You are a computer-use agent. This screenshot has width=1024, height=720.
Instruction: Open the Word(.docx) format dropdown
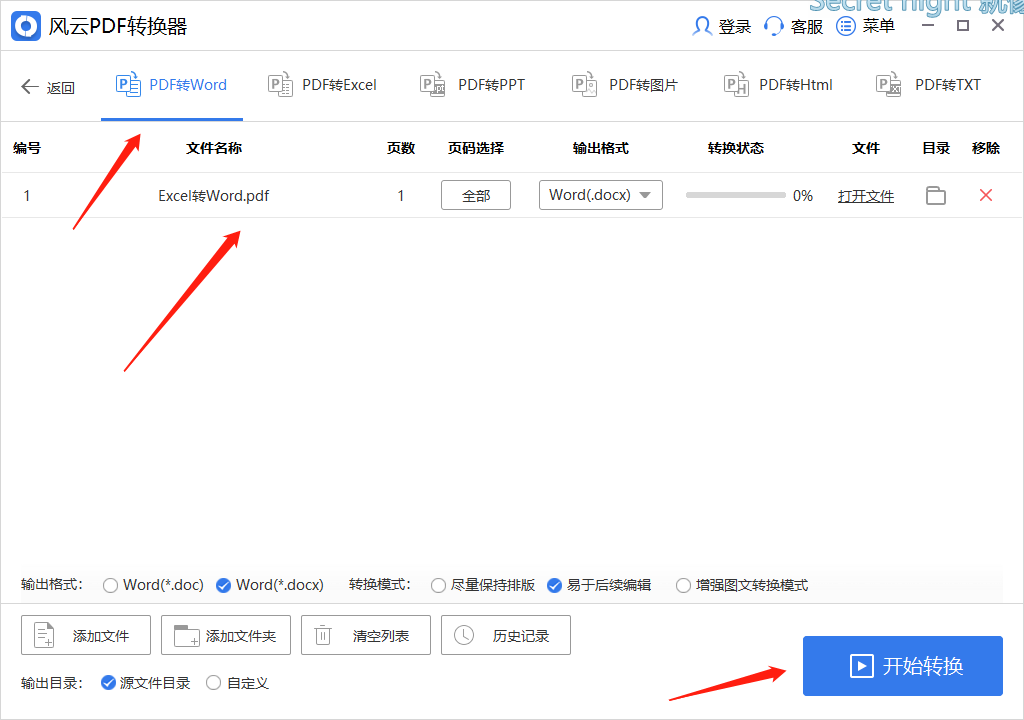coord(601,195)
